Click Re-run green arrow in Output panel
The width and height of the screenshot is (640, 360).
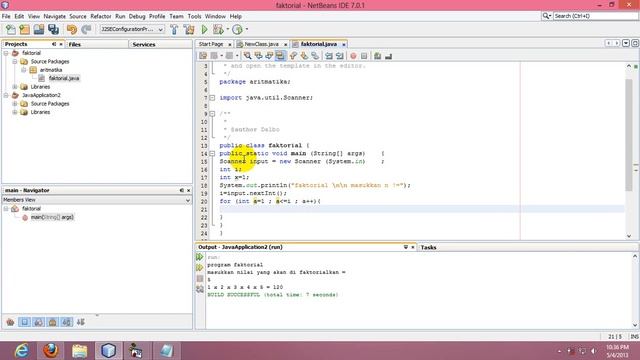pos(200,257)
